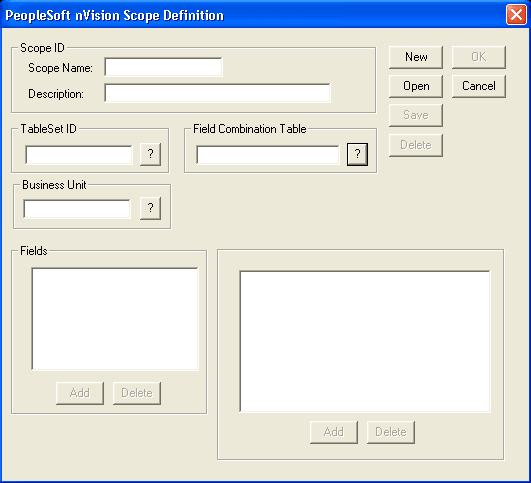Screen dimensions: 531x483
Task: Open Business Unit lookup question-mark button
Action: pos(150,208)
